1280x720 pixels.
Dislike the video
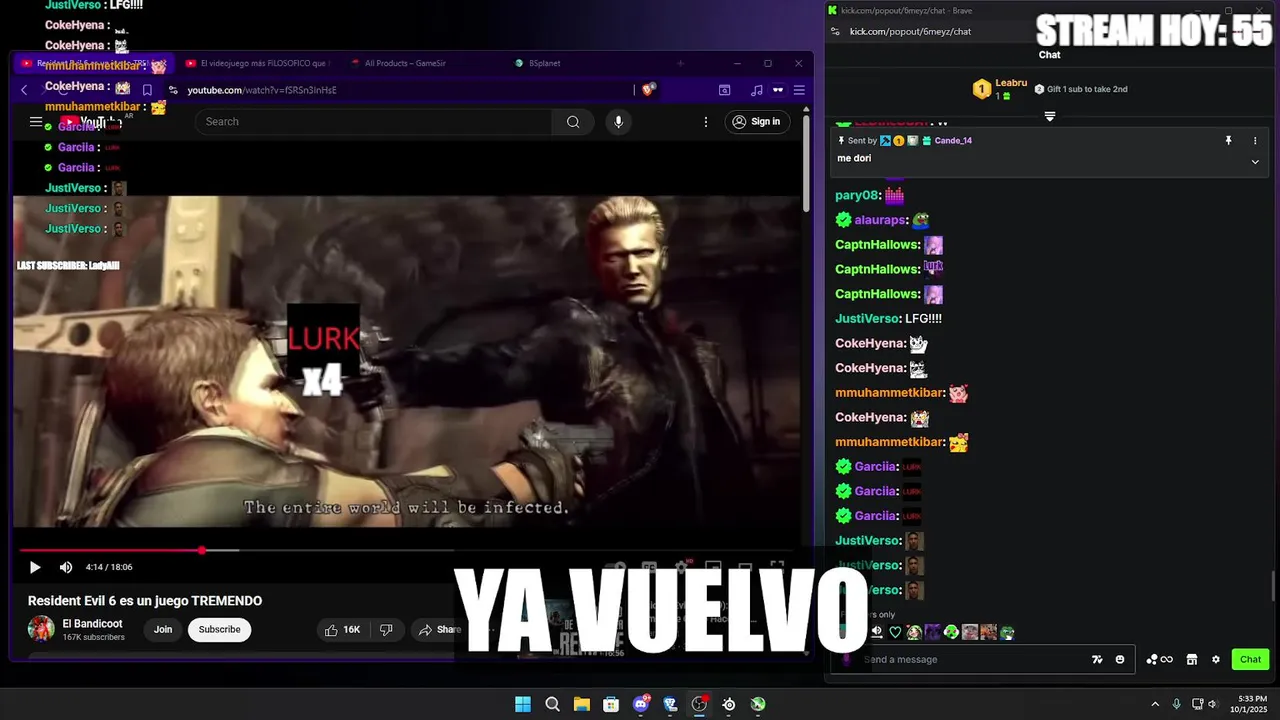point(386,630)
